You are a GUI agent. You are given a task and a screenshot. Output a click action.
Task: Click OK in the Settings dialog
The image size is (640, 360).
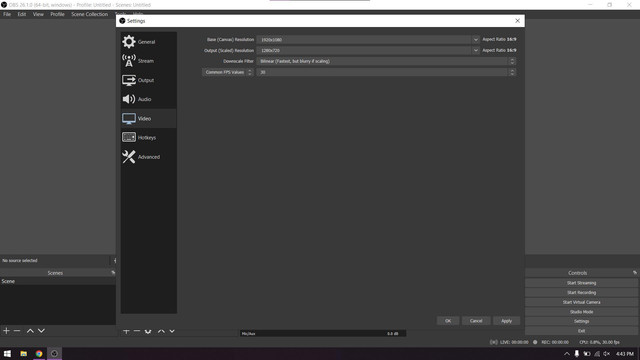pyautogui.click(x=448, y=321)
